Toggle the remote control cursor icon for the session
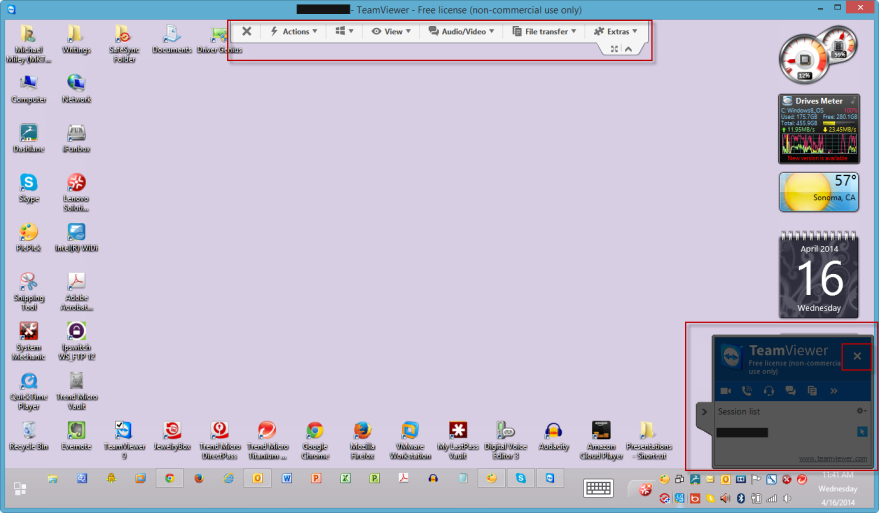This screenshot has width=879, height=513. [x=860, y=431]
